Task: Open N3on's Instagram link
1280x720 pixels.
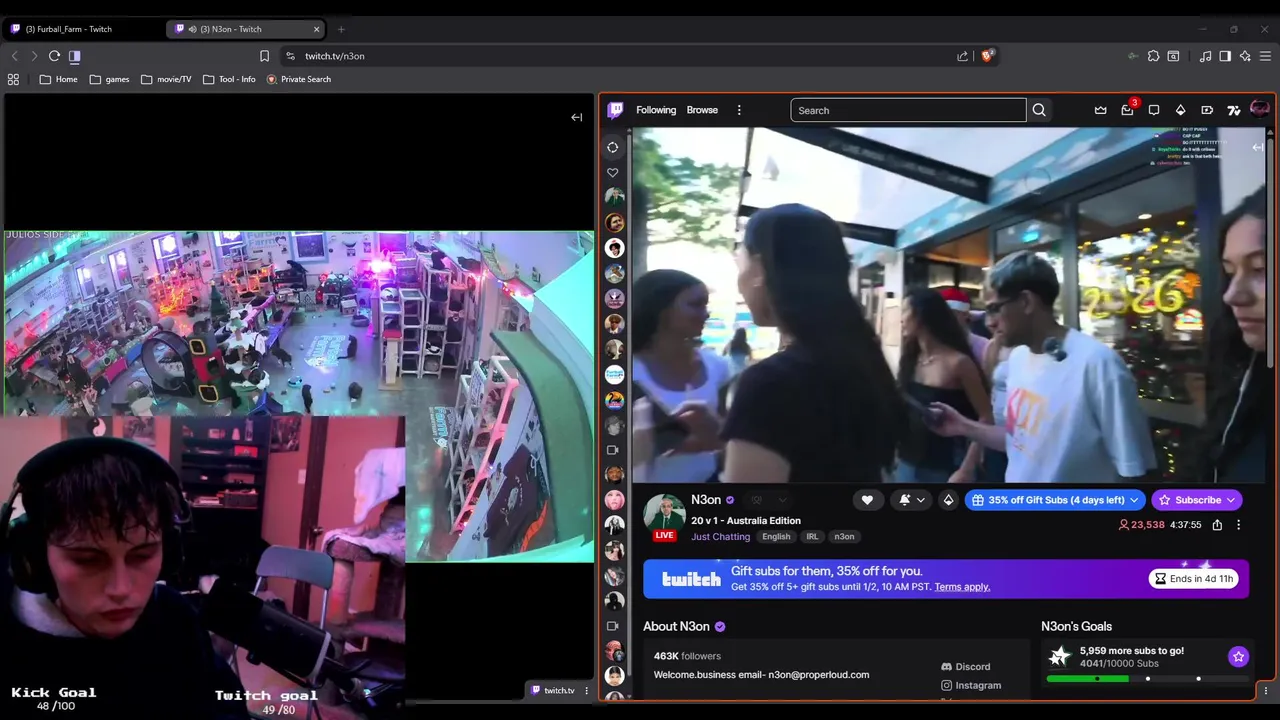Action: 971,686
